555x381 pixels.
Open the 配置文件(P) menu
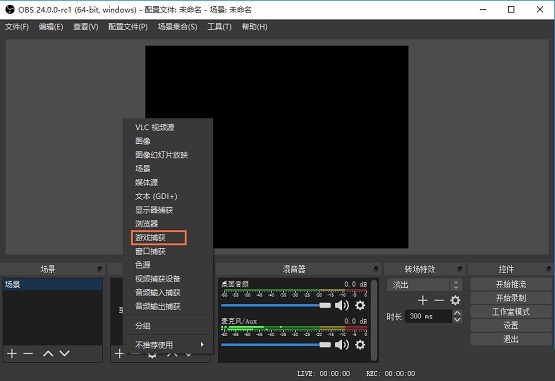[128, 27]
